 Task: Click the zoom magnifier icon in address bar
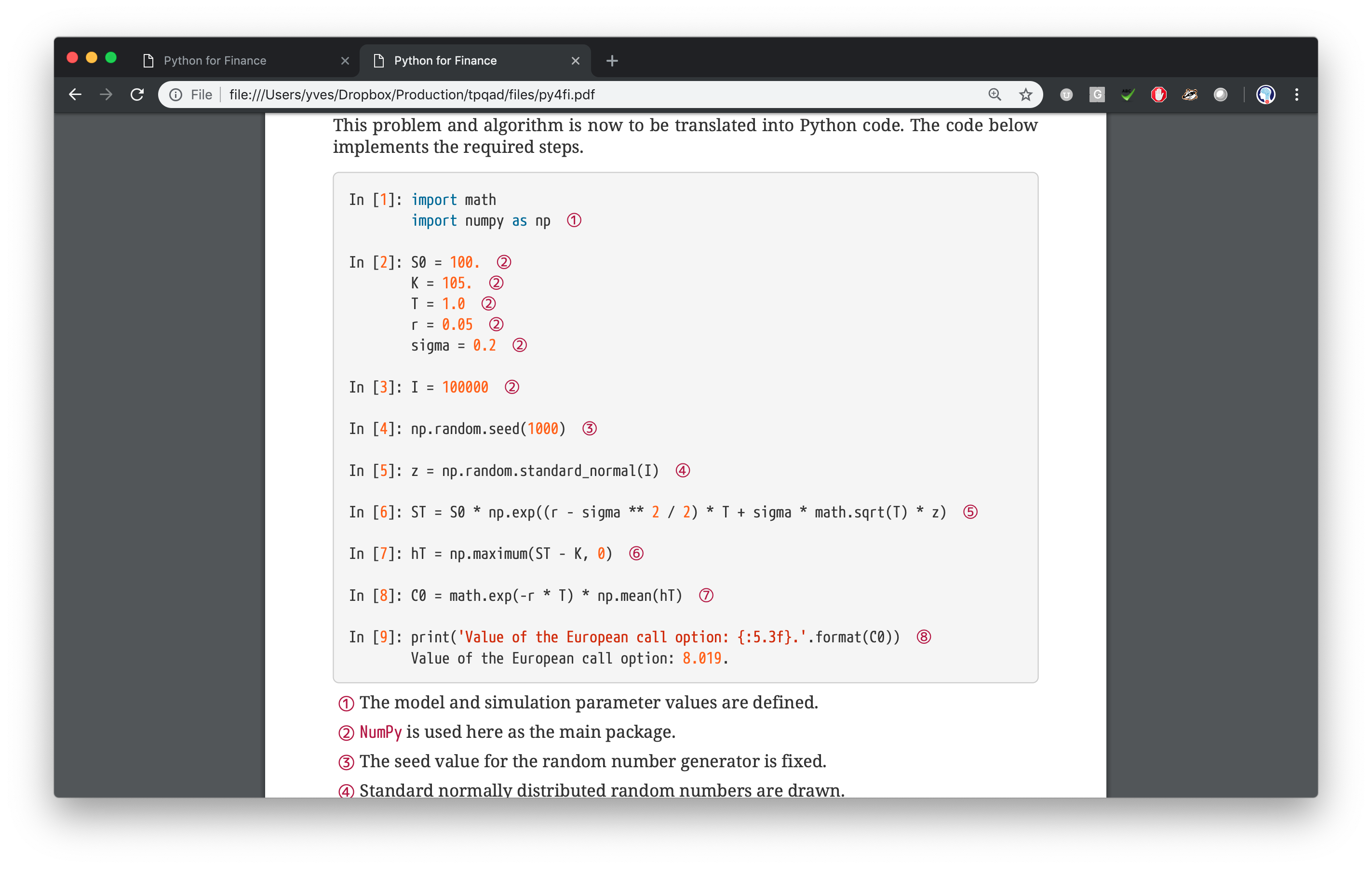[x=995, y=95]
